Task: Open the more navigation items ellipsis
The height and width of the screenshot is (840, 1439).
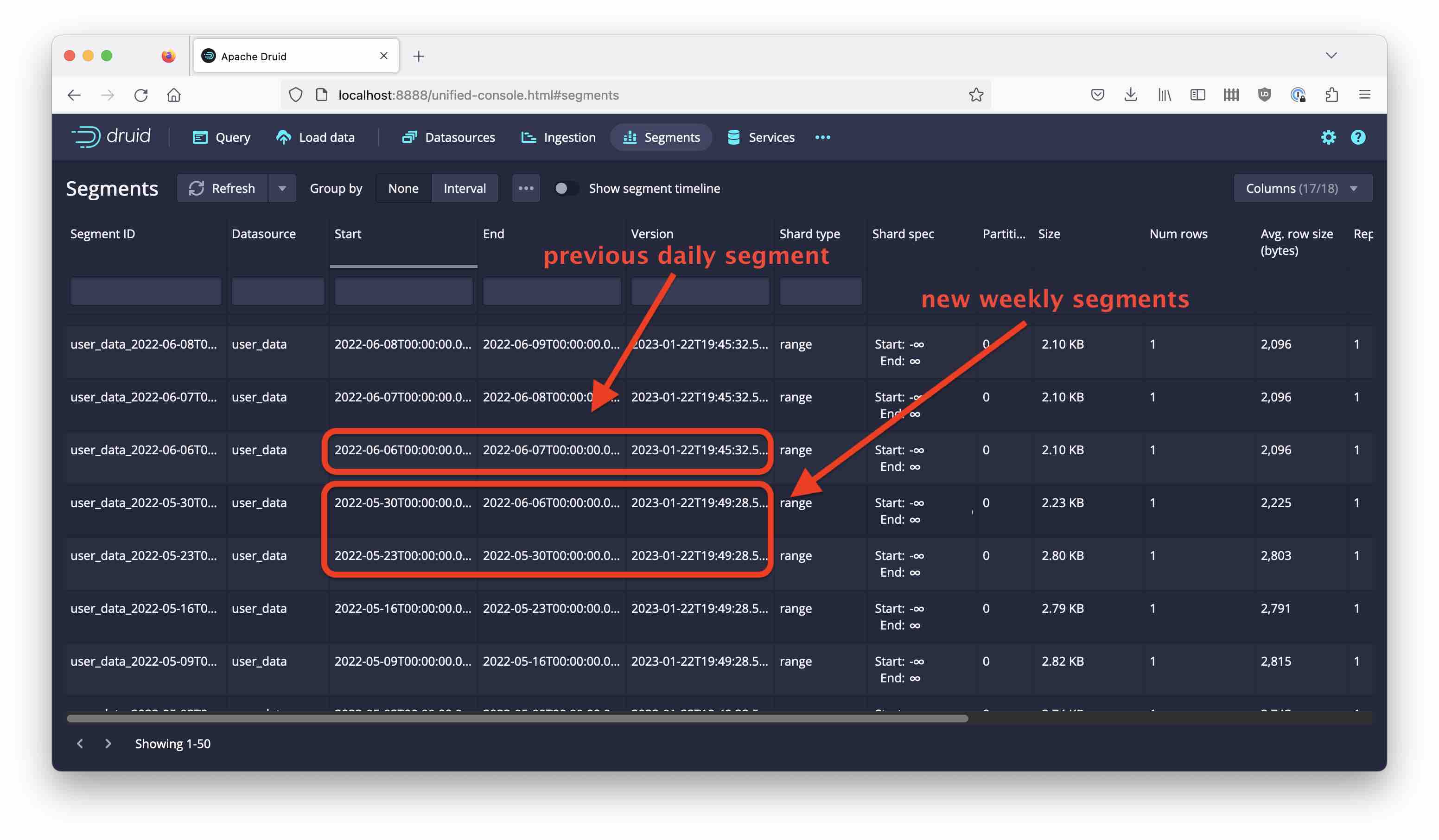Action: pyautogui.click(x=822, y=137)
